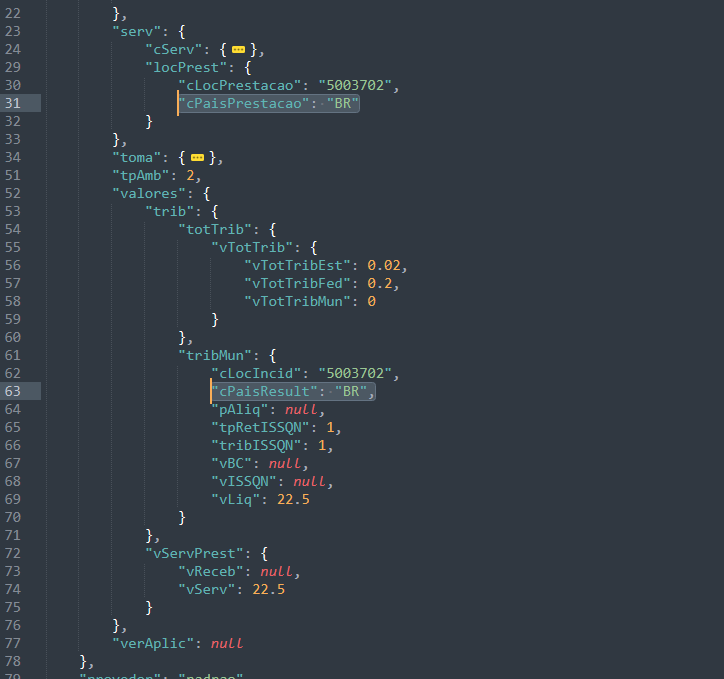The image size is (724, 679).
Task: Place cursor on "cPaisPrestacao" key
Action: point(240,103)
